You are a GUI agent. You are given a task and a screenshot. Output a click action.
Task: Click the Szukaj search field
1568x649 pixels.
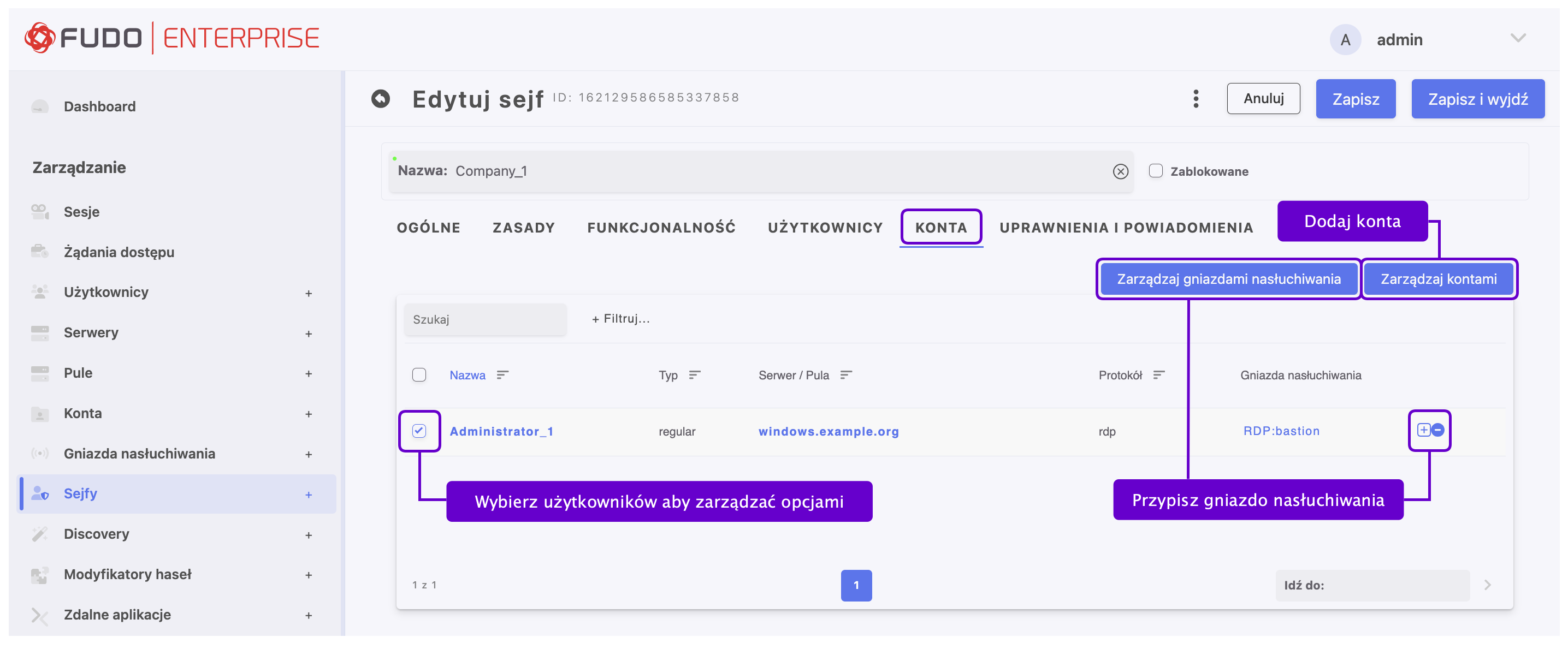[x=484, y=319]
